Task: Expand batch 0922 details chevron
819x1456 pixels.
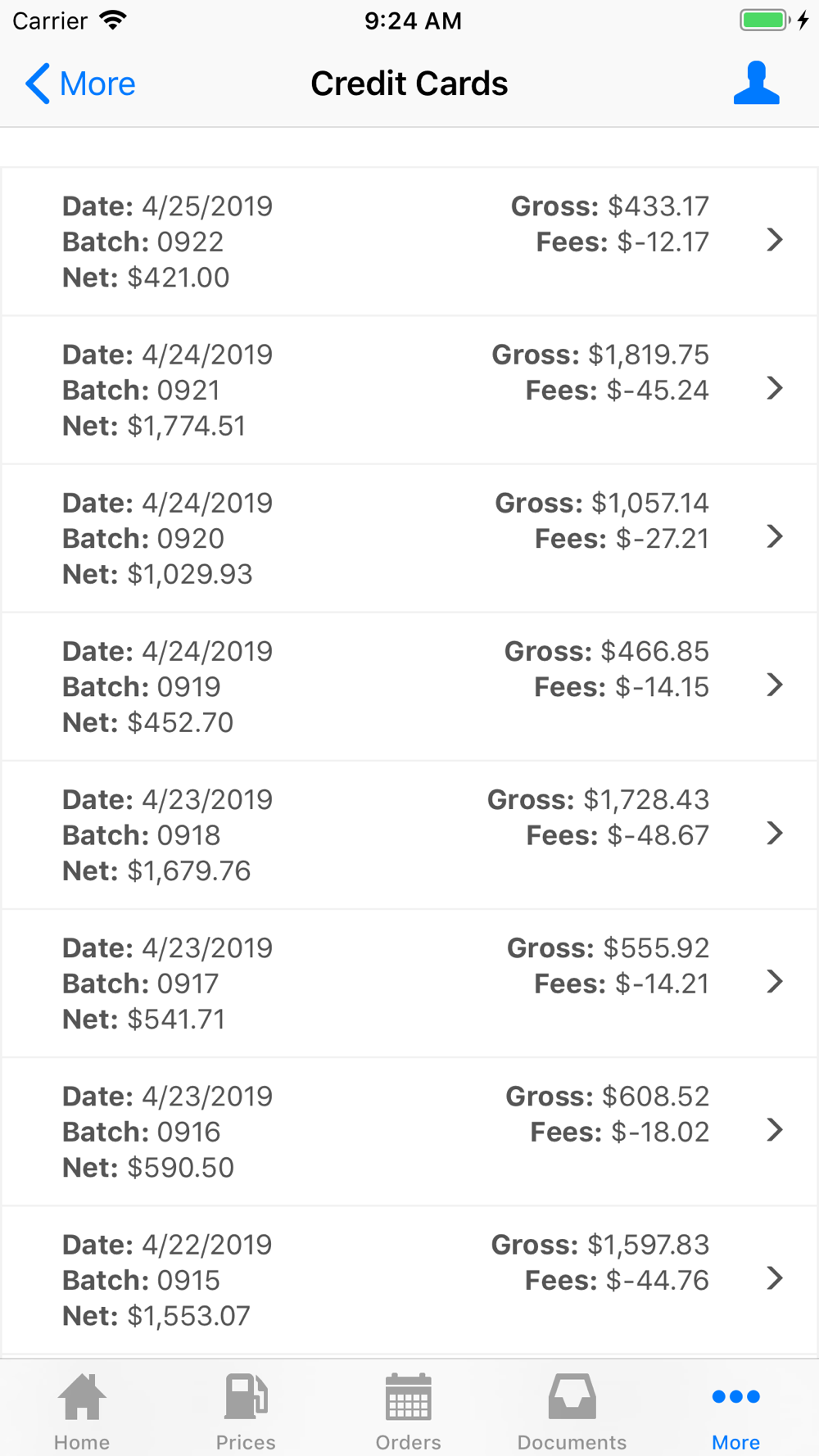Action: (774, 240)
